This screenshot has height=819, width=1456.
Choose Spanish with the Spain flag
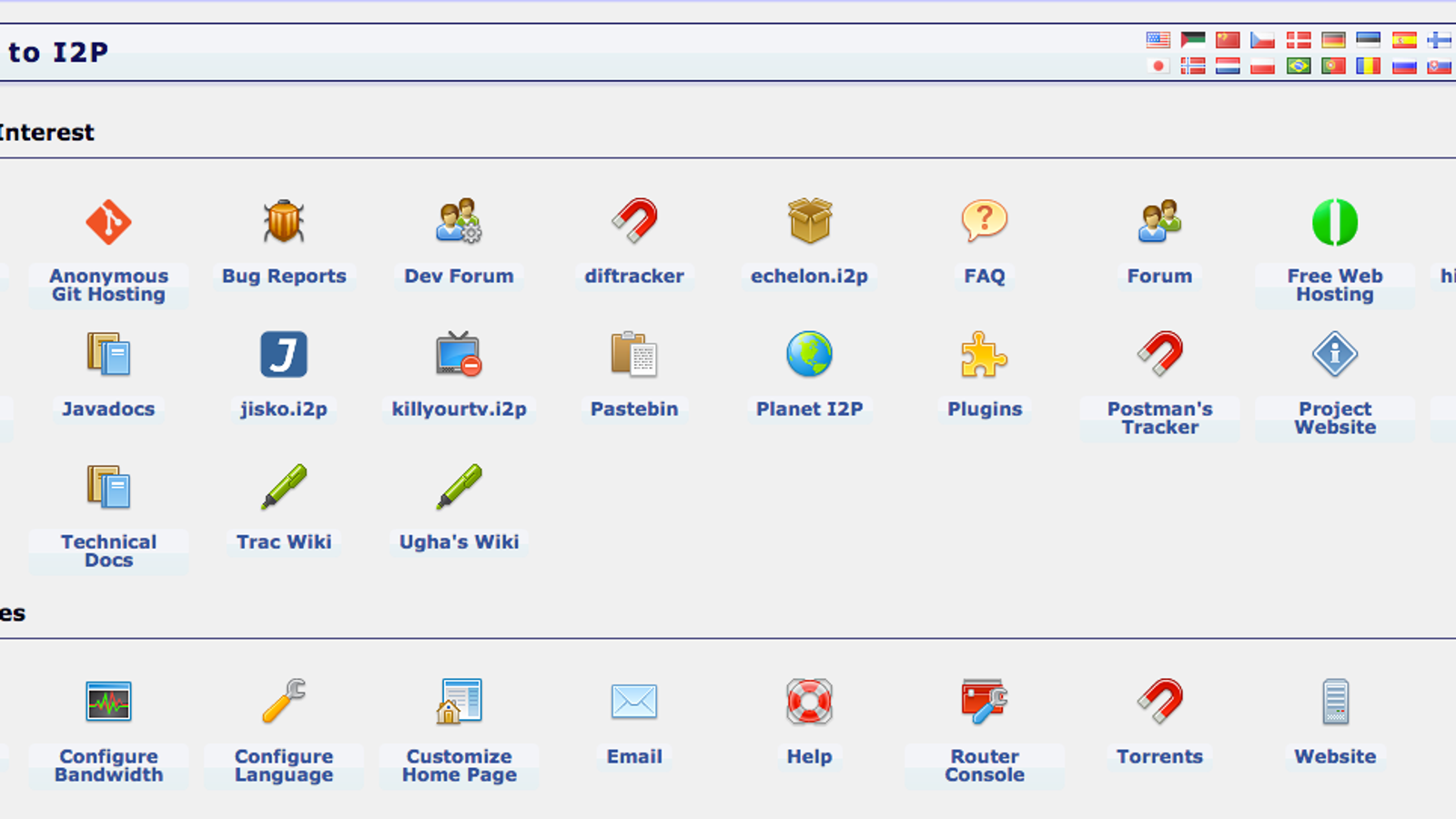[1404, 40]
